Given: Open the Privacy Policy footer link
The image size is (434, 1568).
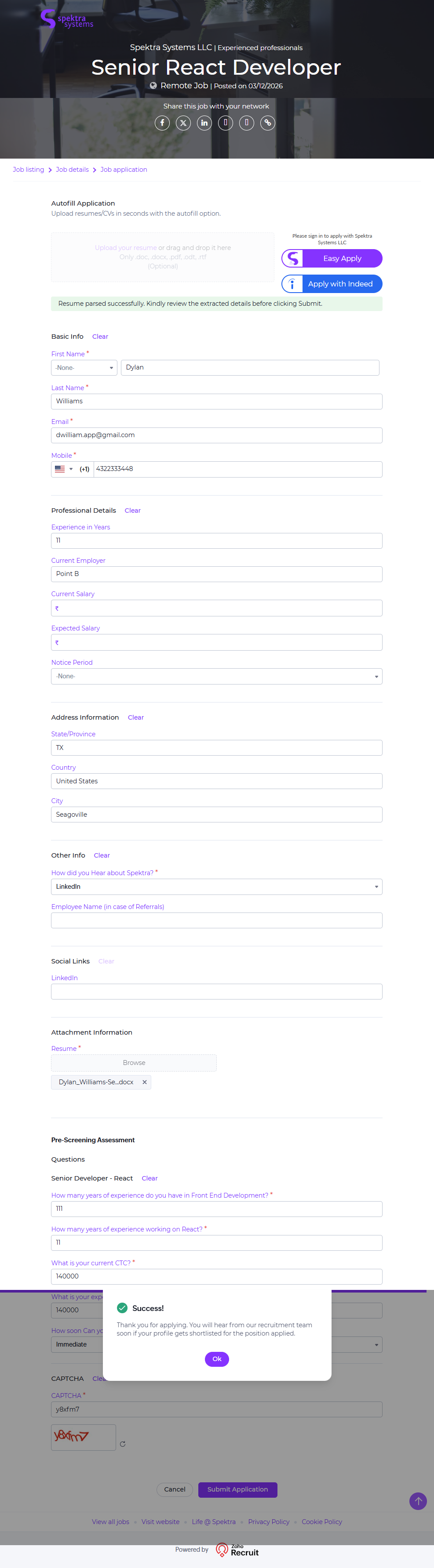Looking at the screenshot, I should coord(268,1522).
